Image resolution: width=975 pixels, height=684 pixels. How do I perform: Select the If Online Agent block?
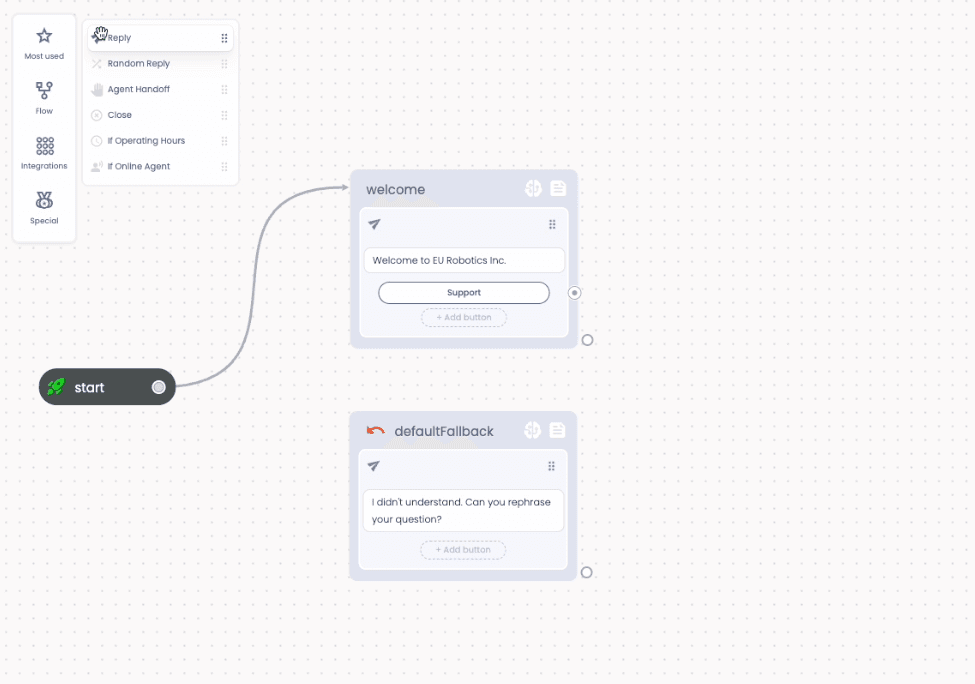pos(160,166)
